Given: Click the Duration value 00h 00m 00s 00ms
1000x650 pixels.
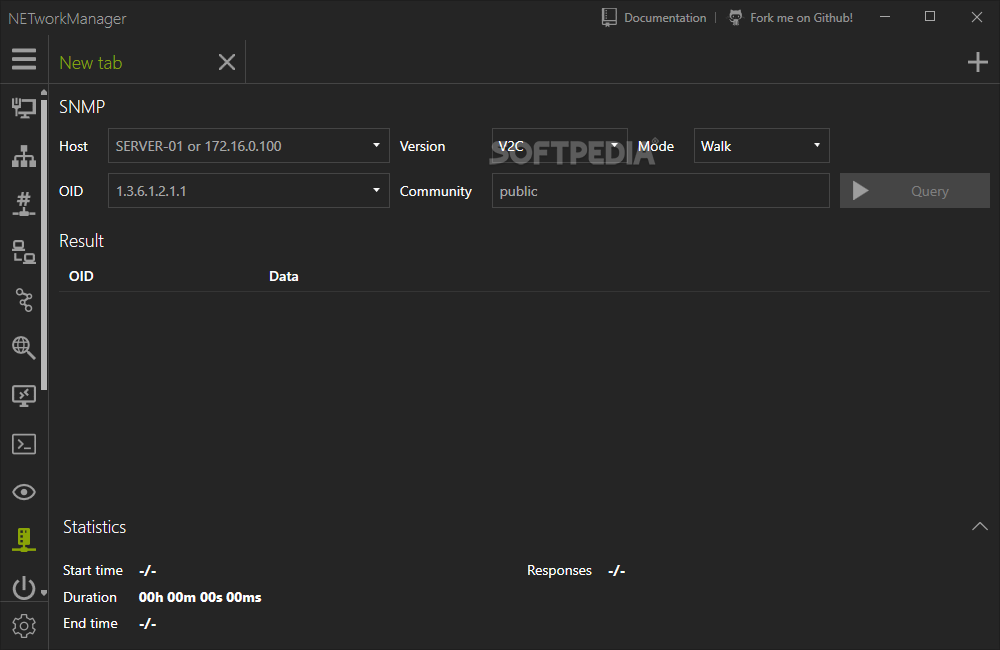Looking at the screenshot, I should click(200, 597).
